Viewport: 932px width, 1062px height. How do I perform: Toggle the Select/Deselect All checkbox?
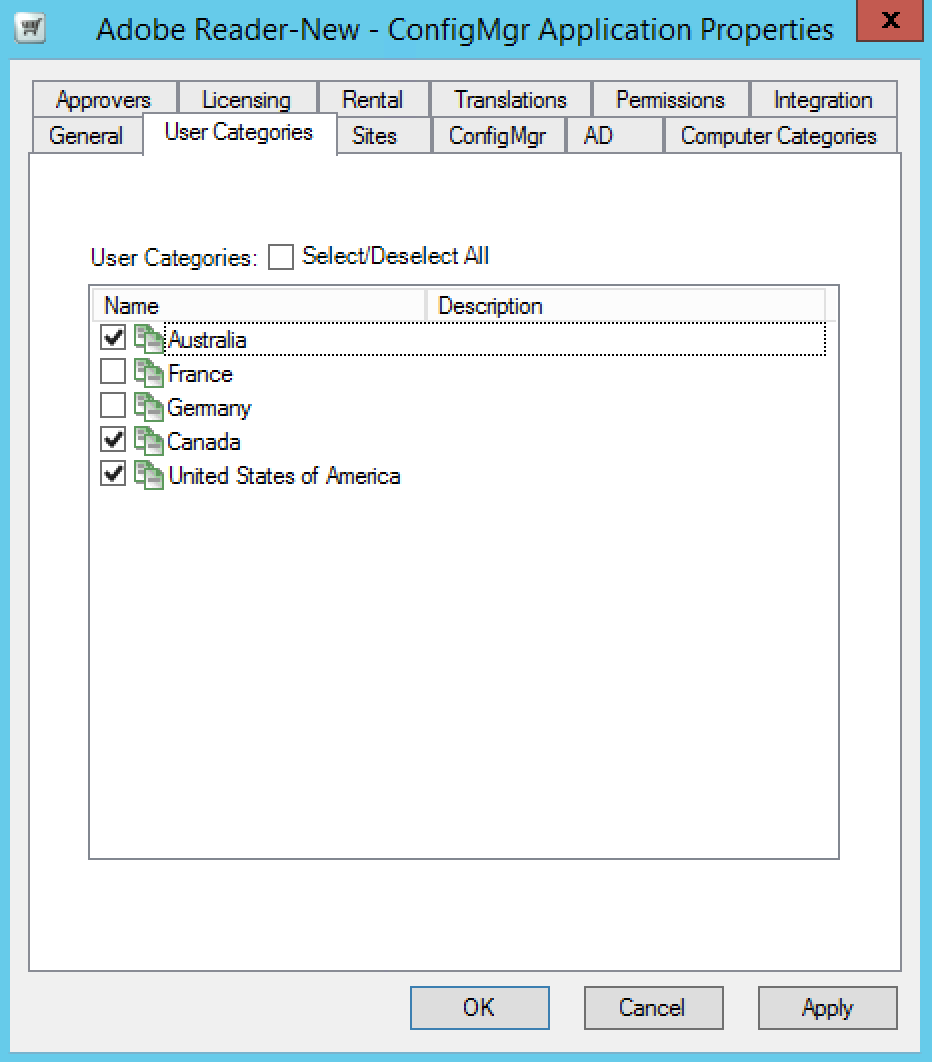(x=281, y=257)
